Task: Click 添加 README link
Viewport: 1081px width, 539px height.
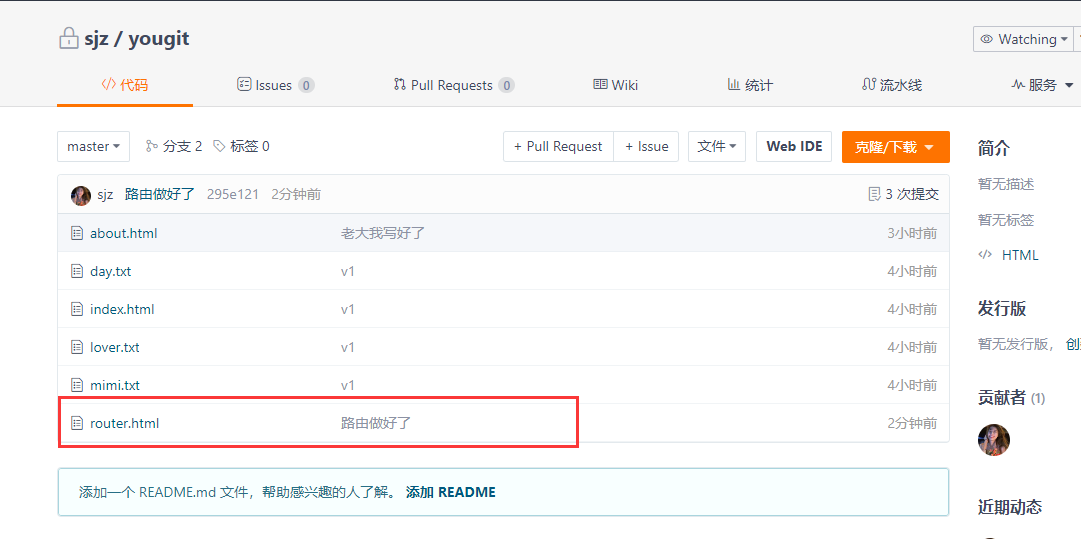Action: click(451, 492)
